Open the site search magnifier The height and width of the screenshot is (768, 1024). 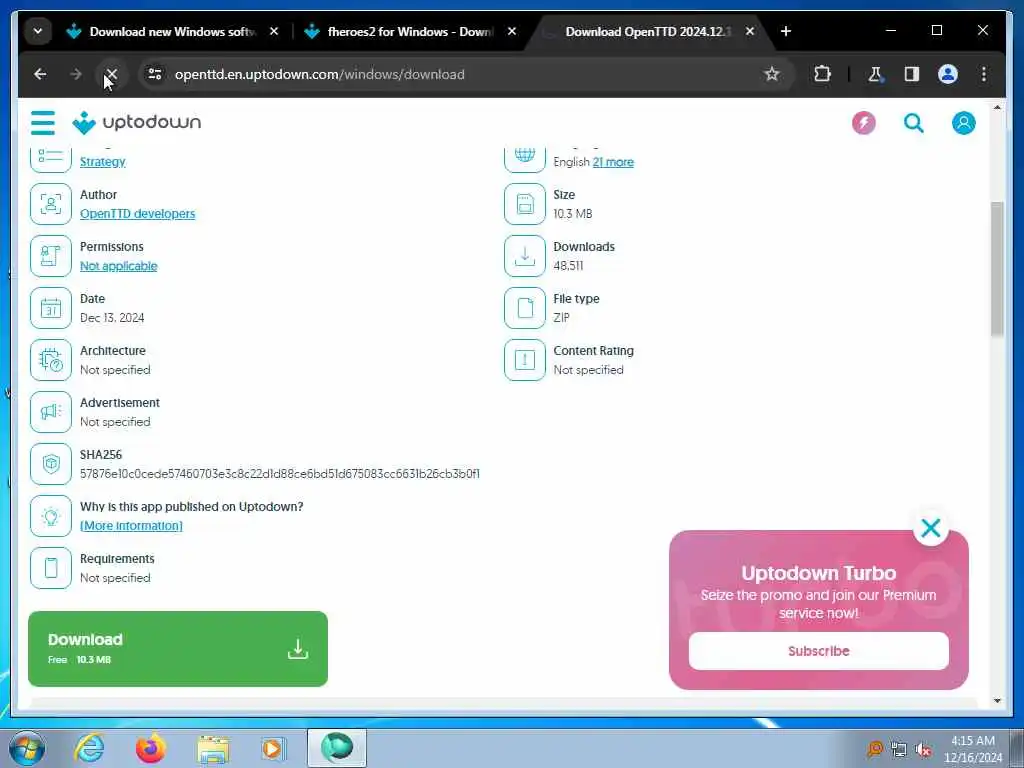(914, 123)
